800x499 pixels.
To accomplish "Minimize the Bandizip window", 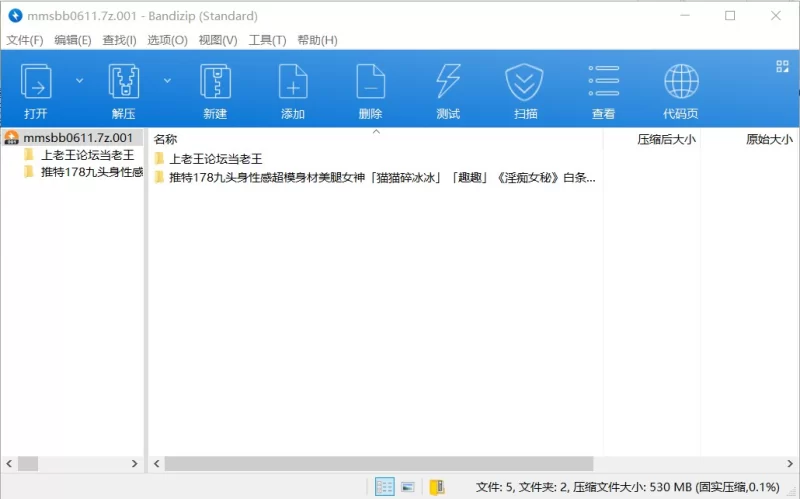I will pos(685,16).
